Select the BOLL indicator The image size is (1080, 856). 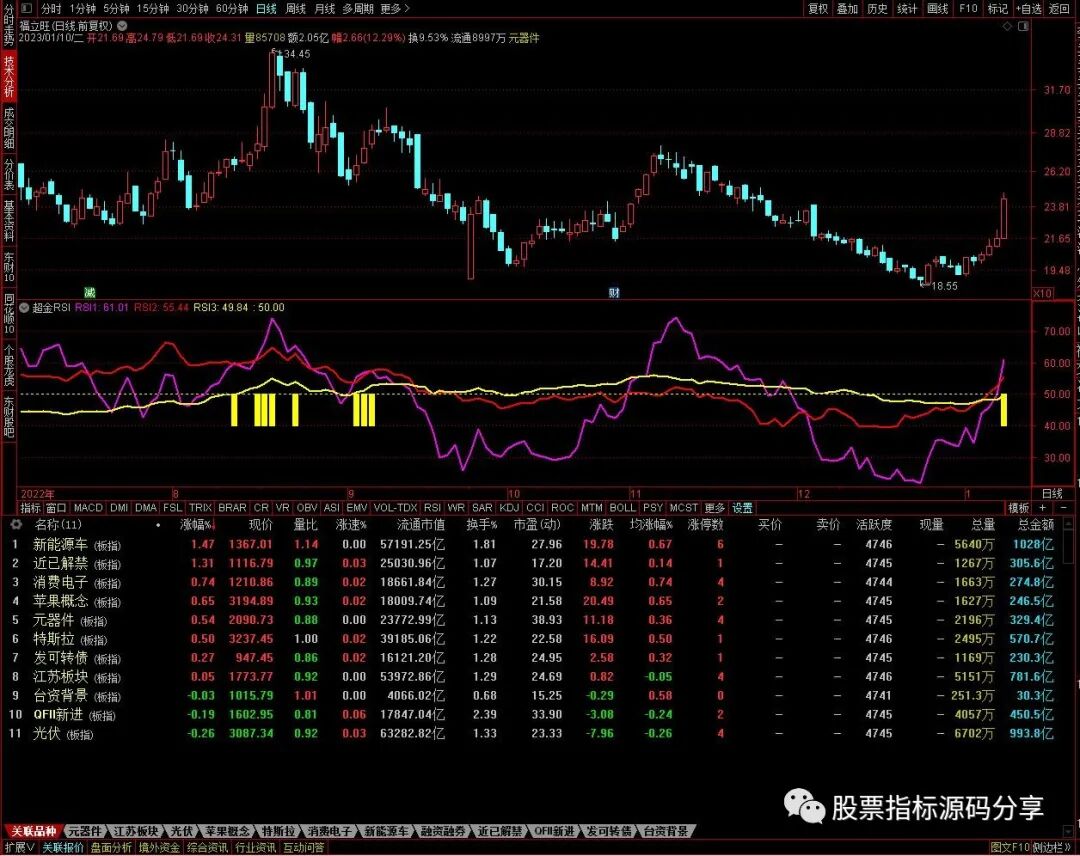click(x=623, y=508)
